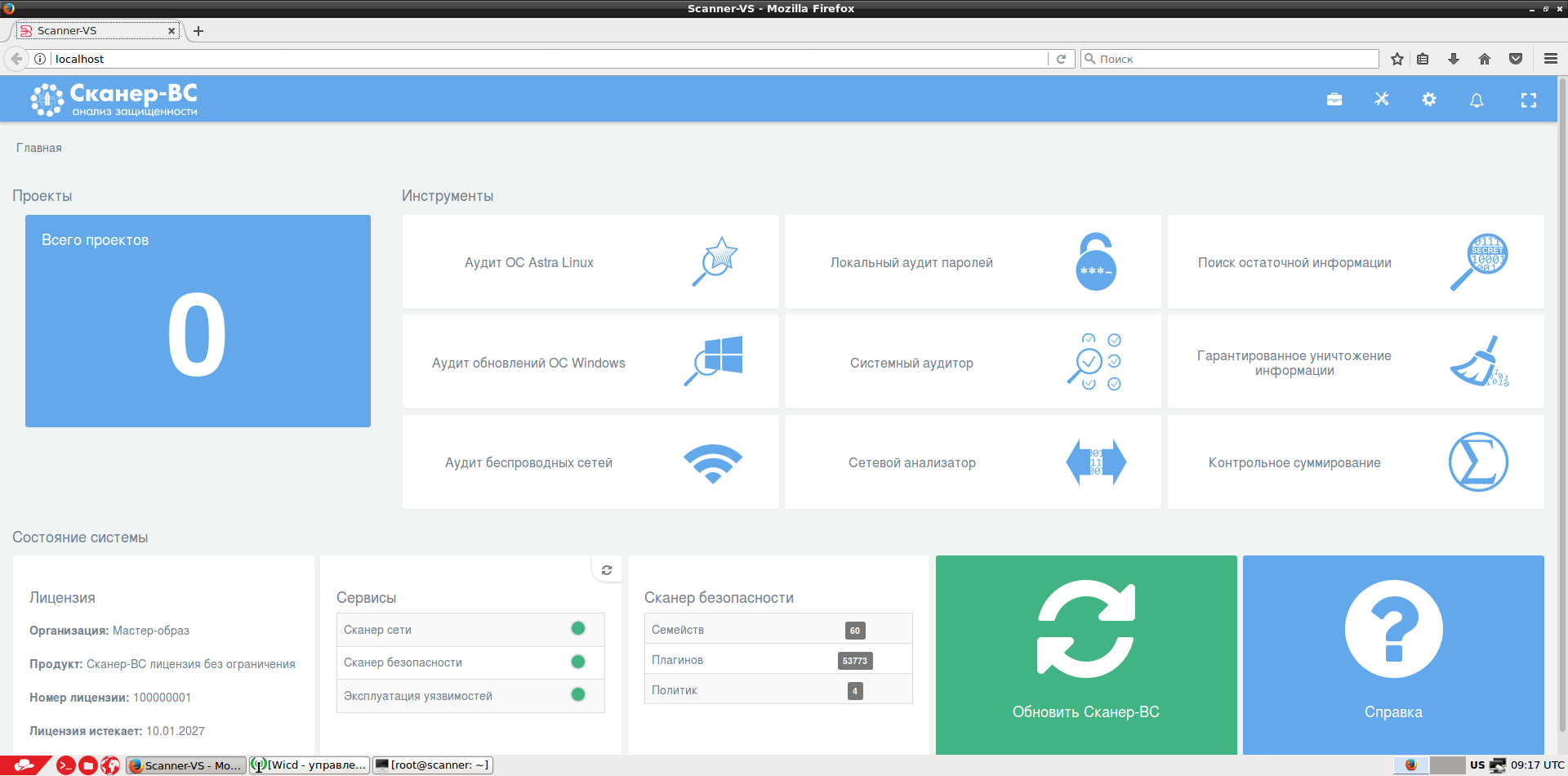Click license expiry date 10.01.2027
This screenshot has width=1568, height=776.
pyautogui.click(x=176, y=731)
